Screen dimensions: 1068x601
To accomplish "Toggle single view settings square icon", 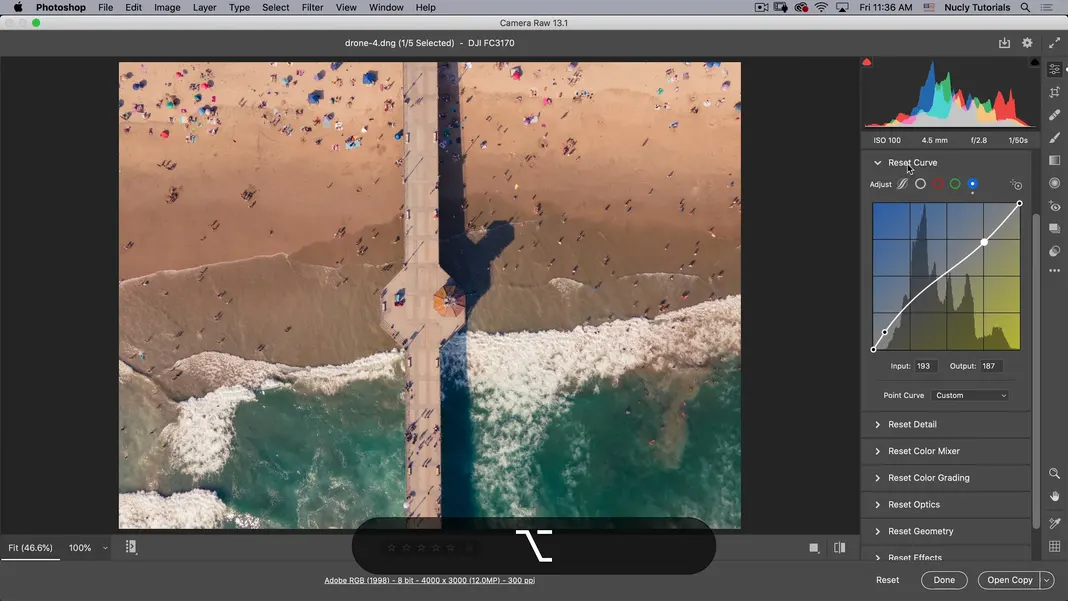I will (814, 548).
